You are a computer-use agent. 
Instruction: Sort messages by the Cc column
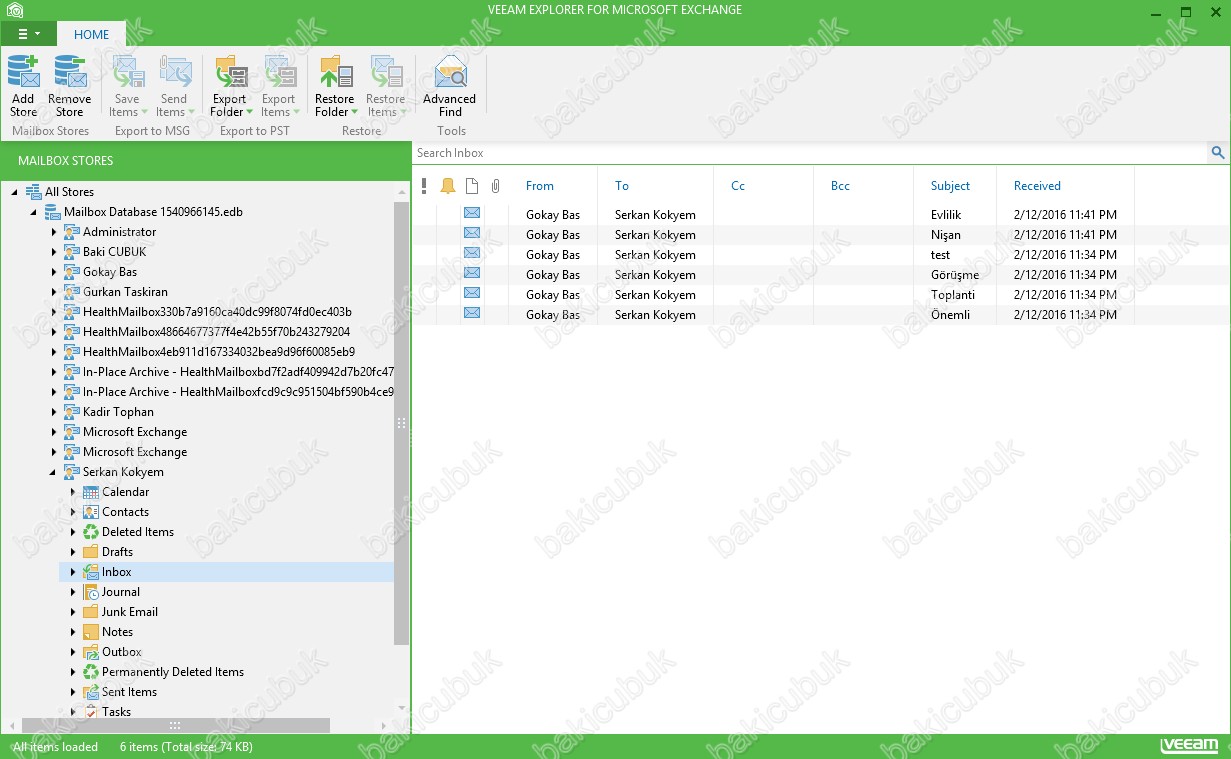pyautogui.click(x=738, y=186)
